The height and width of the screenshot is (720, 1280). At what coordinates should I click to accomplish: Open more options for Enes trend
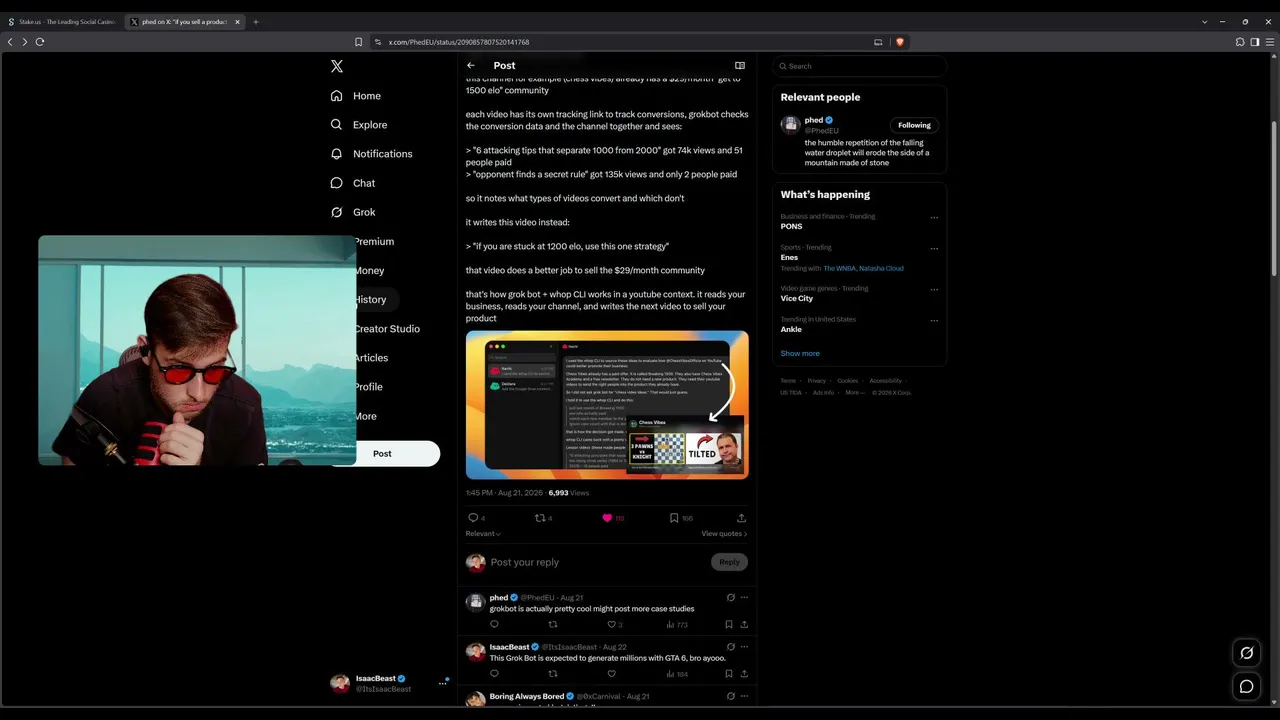[934, 248]
